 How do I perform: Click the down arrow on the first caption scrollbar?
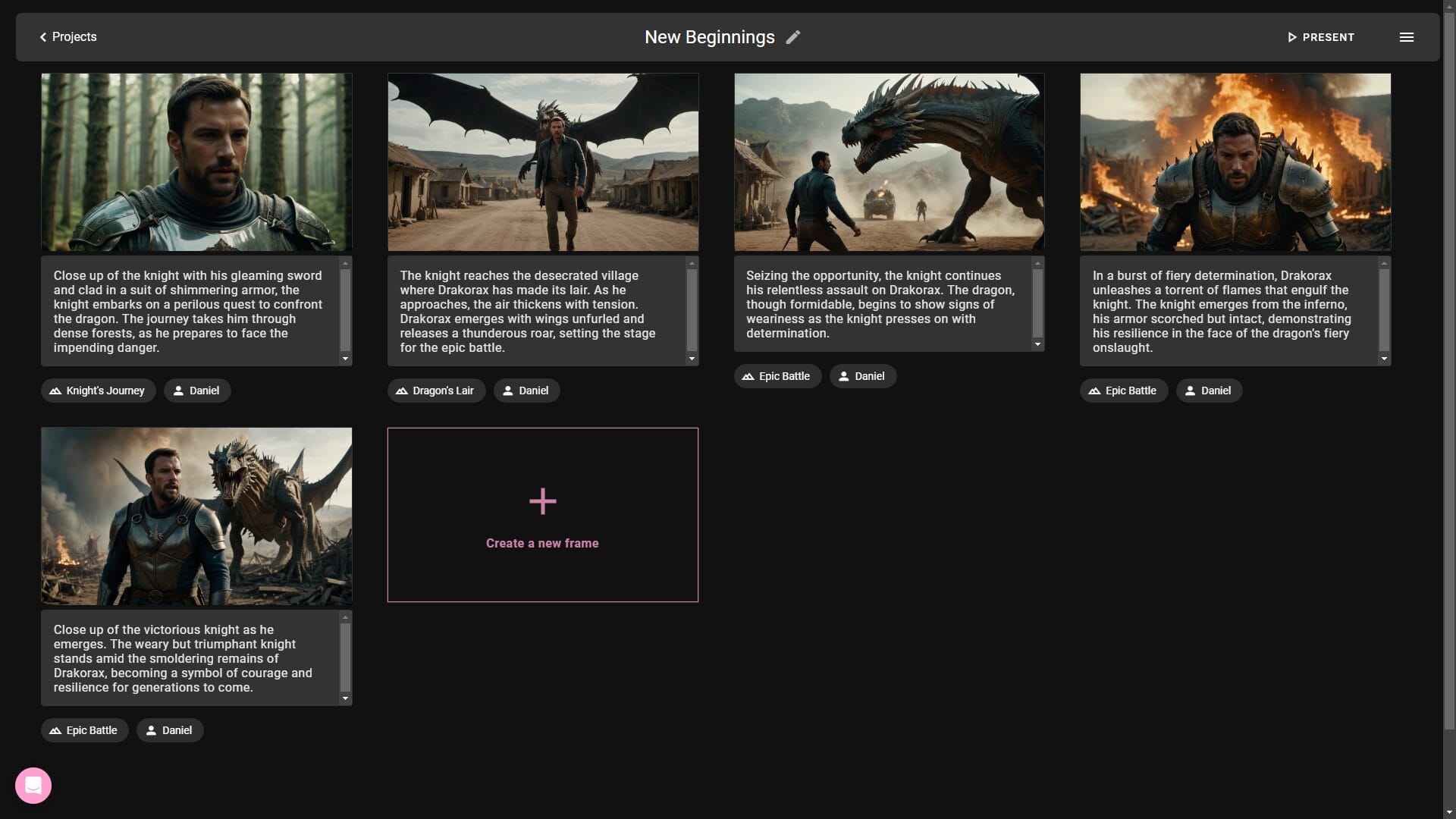coord(346,357)
